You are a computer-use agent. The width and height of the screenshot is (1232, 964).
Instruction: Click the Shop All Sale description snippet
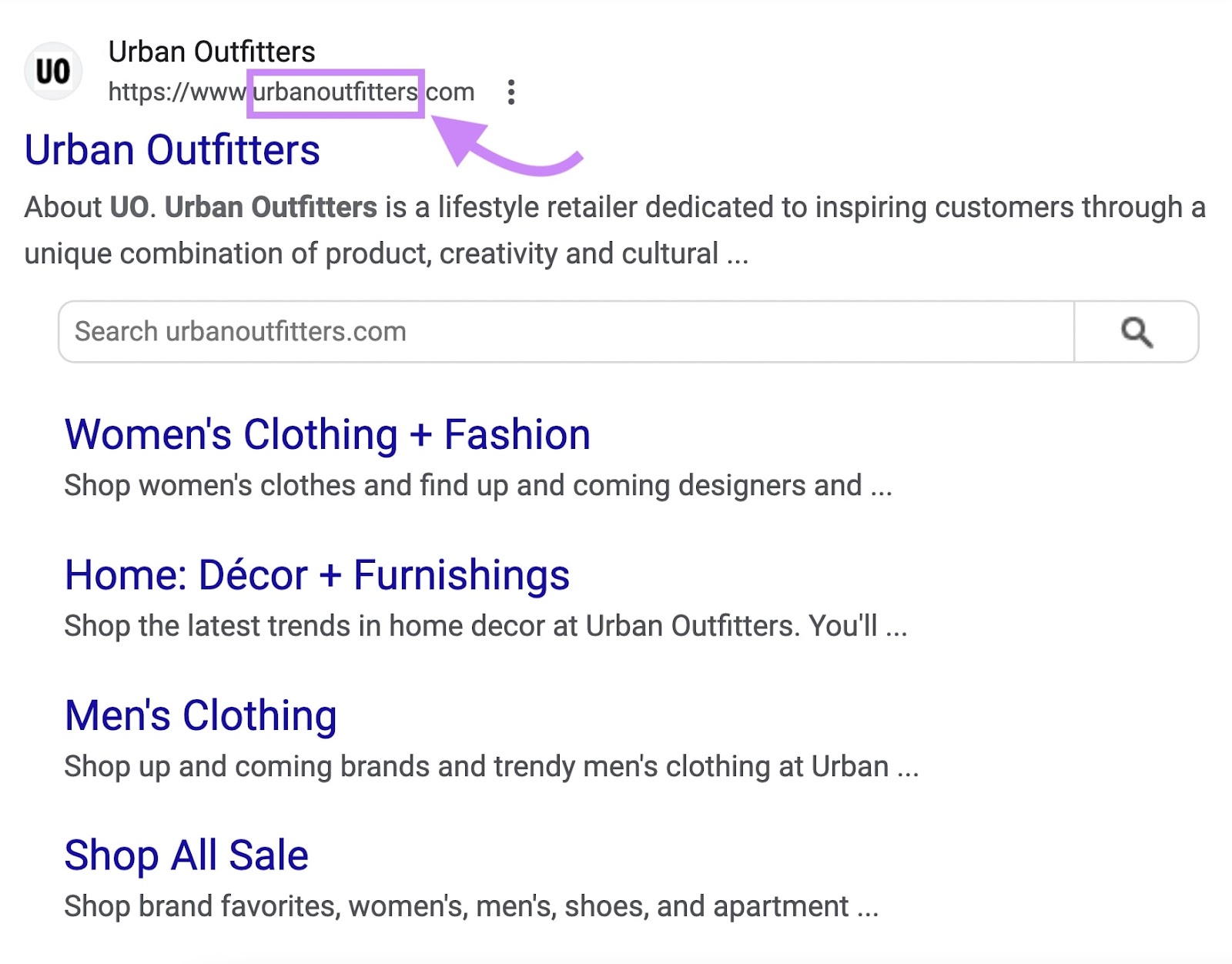tap(470, 905)
